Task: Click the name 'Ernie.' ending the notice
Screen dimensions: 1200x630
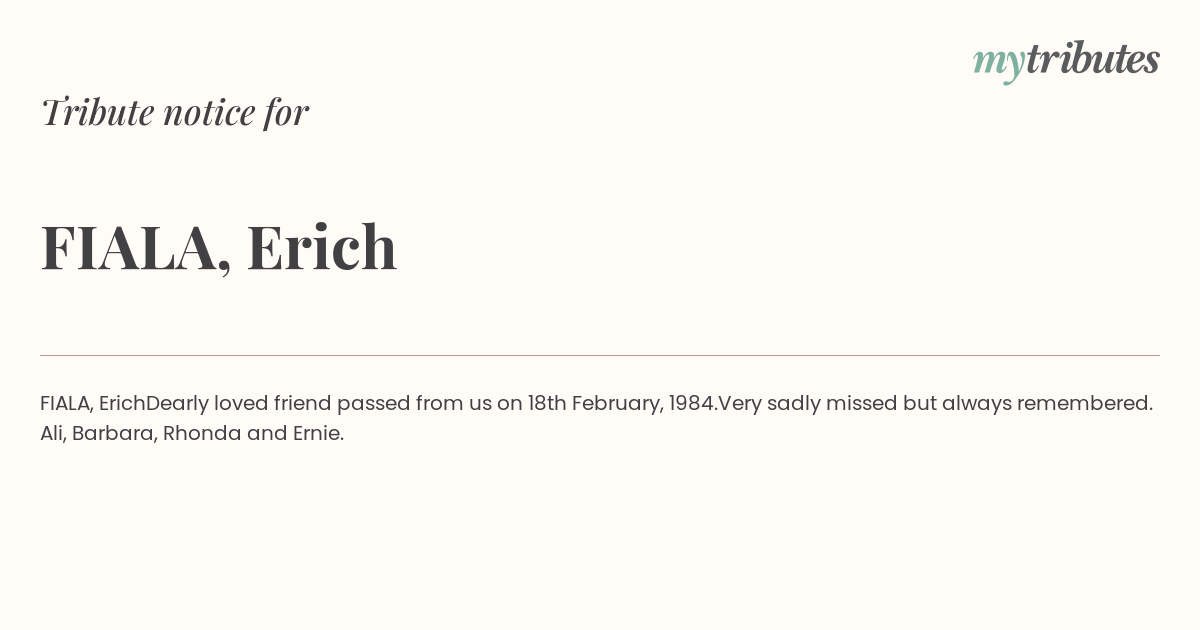Action: coord(318,433)
